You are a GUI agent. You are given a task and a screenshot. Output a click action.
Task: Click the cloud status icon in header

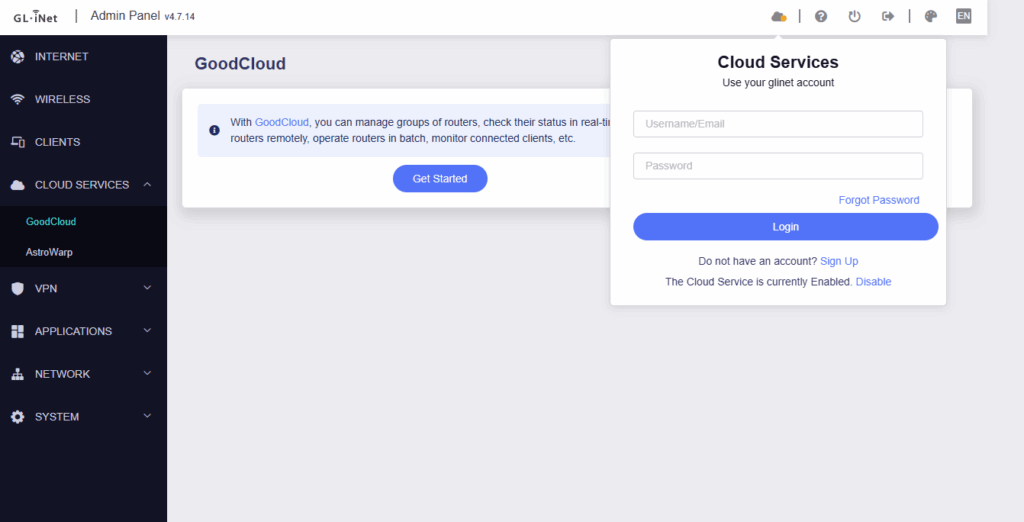tap(778, 16)
